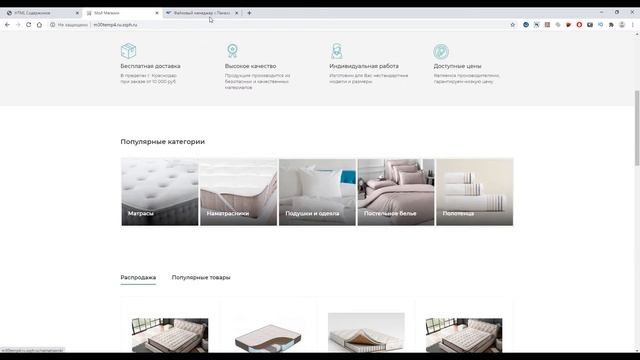The height and width of the screenshot is (360, 640).
Task: Open the blue round extension icon
Action: coord(526,25)
